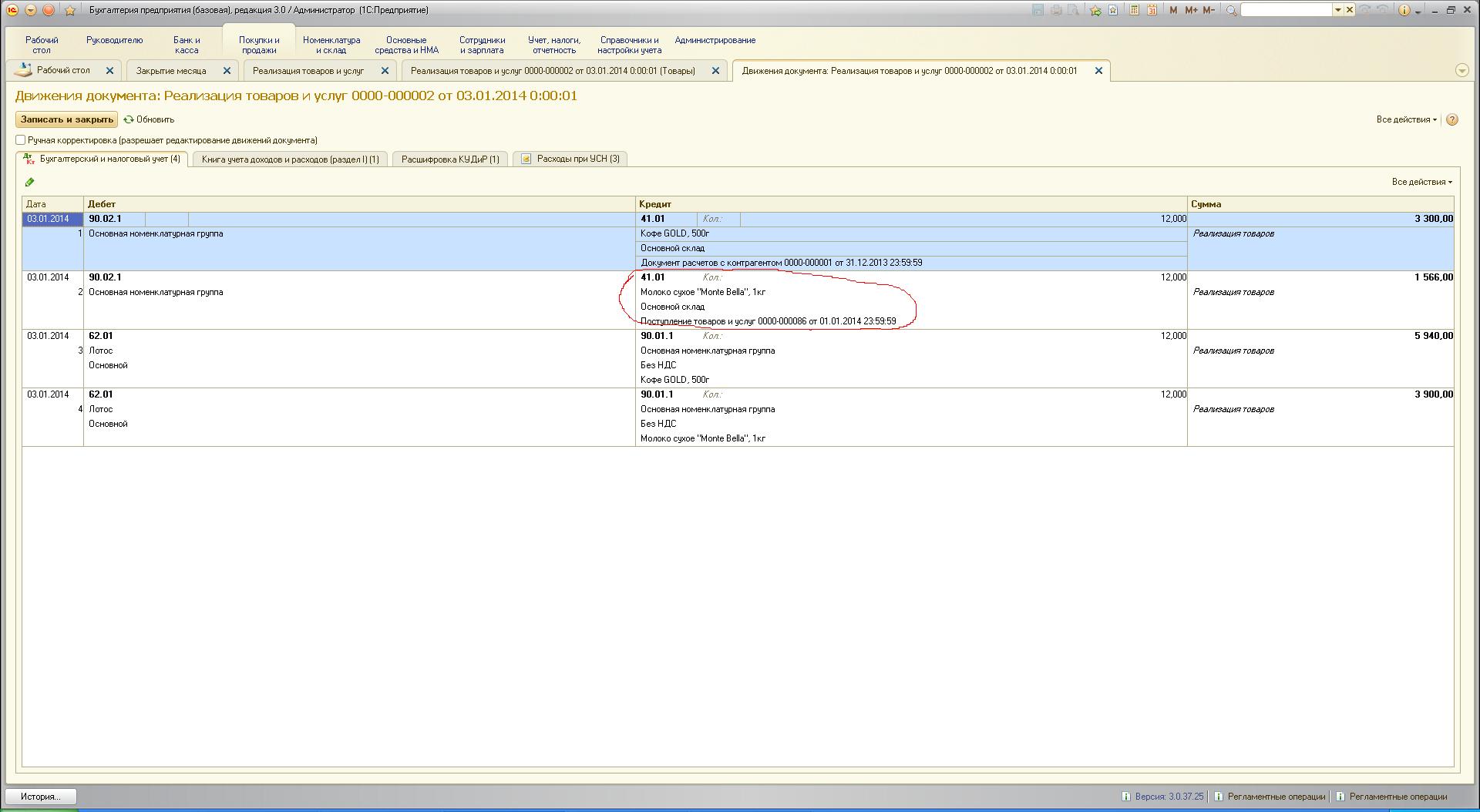Enable the Ручная корректировка checkbox
The height and width of the screenshot is (812, 1480).
point(21,140)
